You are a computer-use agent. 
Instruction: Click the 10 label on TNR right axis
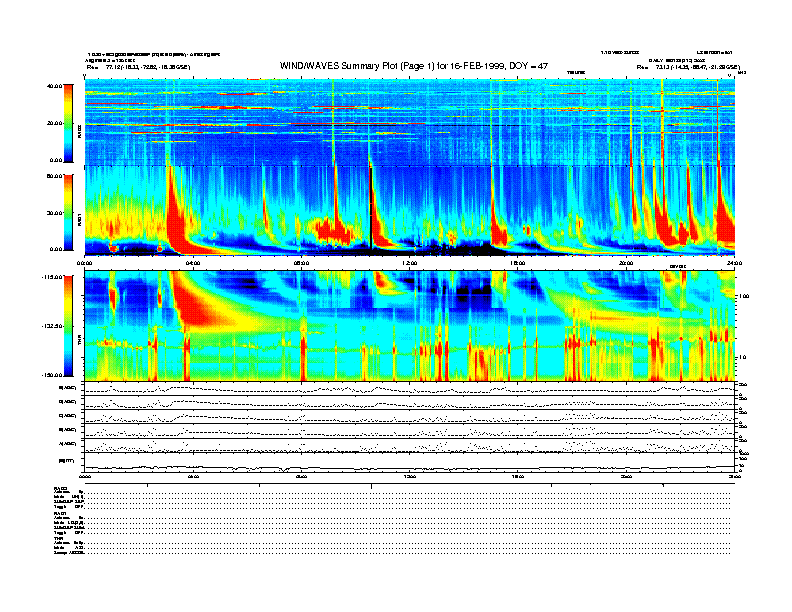(744, 357)
